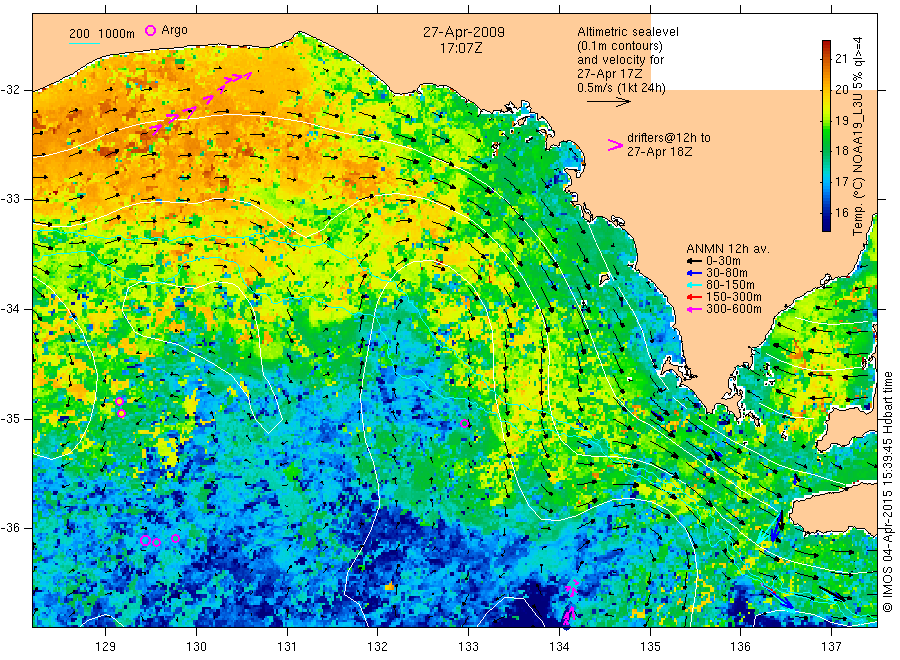This screenshot has width=900, height=660.
Task: Click the 'Argo' legend label
Action: click(174, 30)
